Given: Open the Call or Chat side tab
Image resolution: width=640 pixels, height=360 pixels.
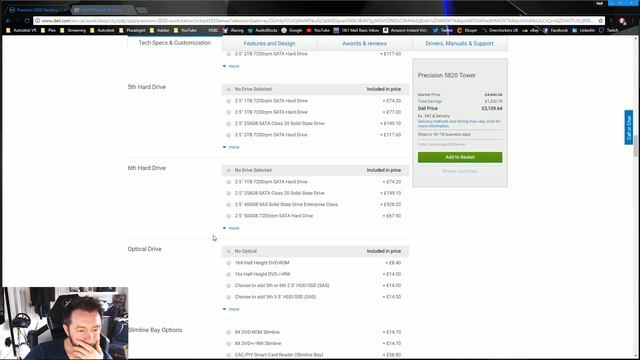Looking at the screenshot, I should click(629, 127).
